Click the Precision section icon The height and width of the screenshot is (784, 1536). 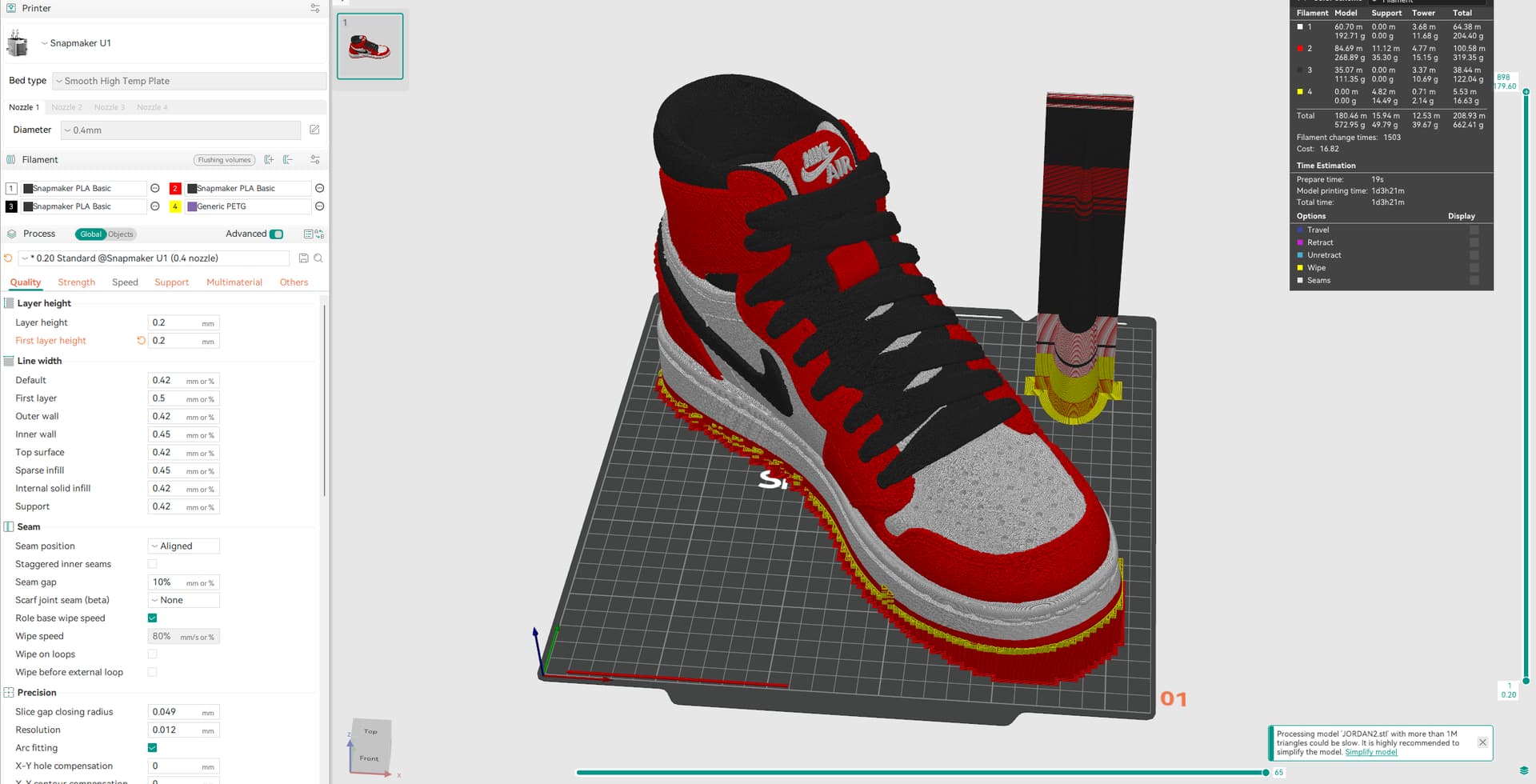(x=9, y=693)
